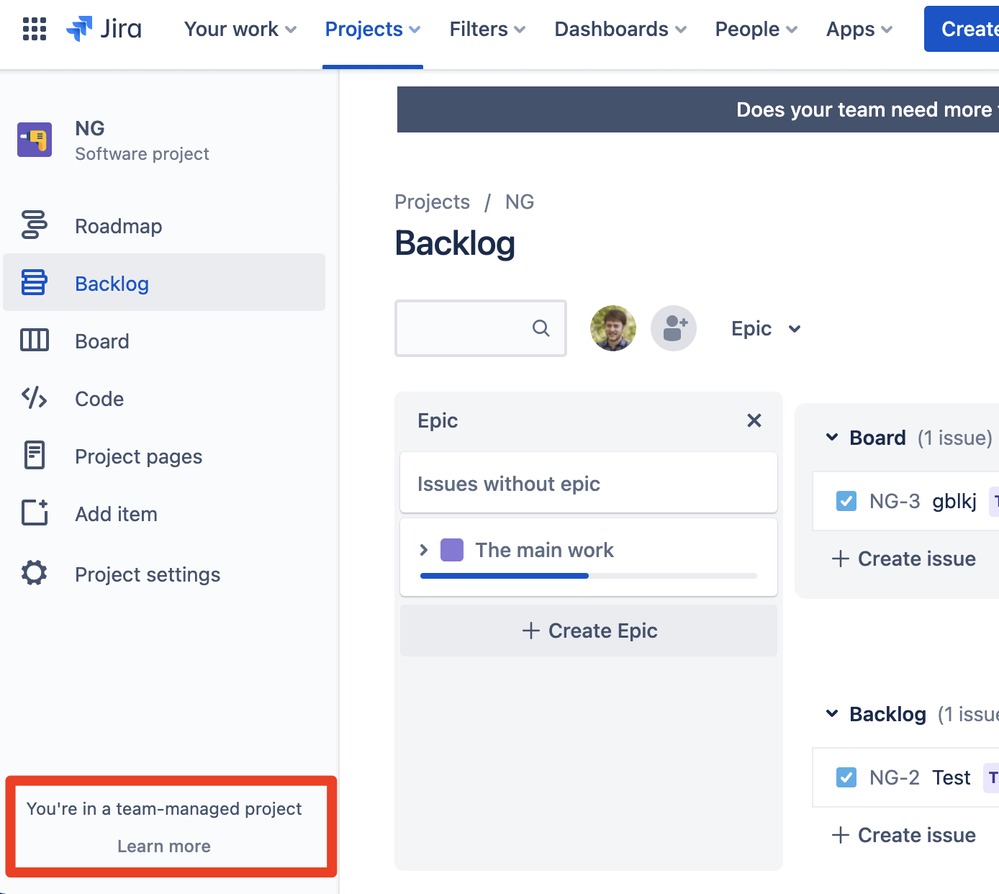The width and height of the screenshot is (999, 894).
Task: Click the add people icon
Action: [x=673, y=328]
